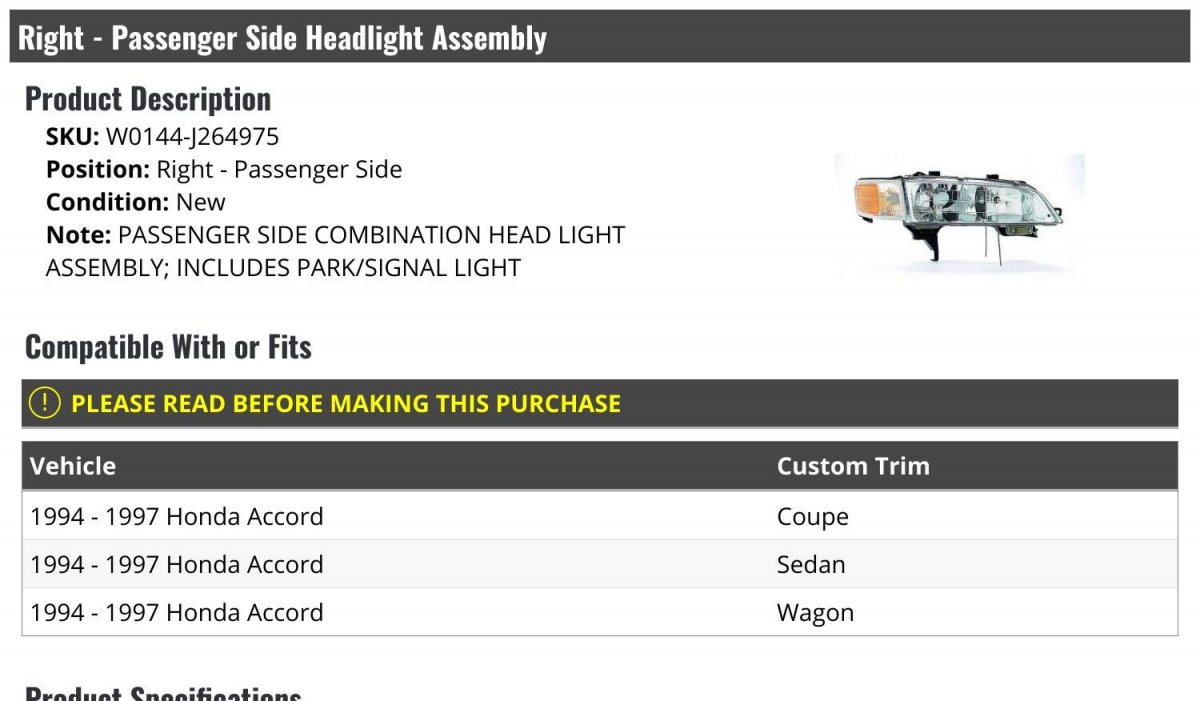Select the Sedan trim cell

click(x=811, y=564)
